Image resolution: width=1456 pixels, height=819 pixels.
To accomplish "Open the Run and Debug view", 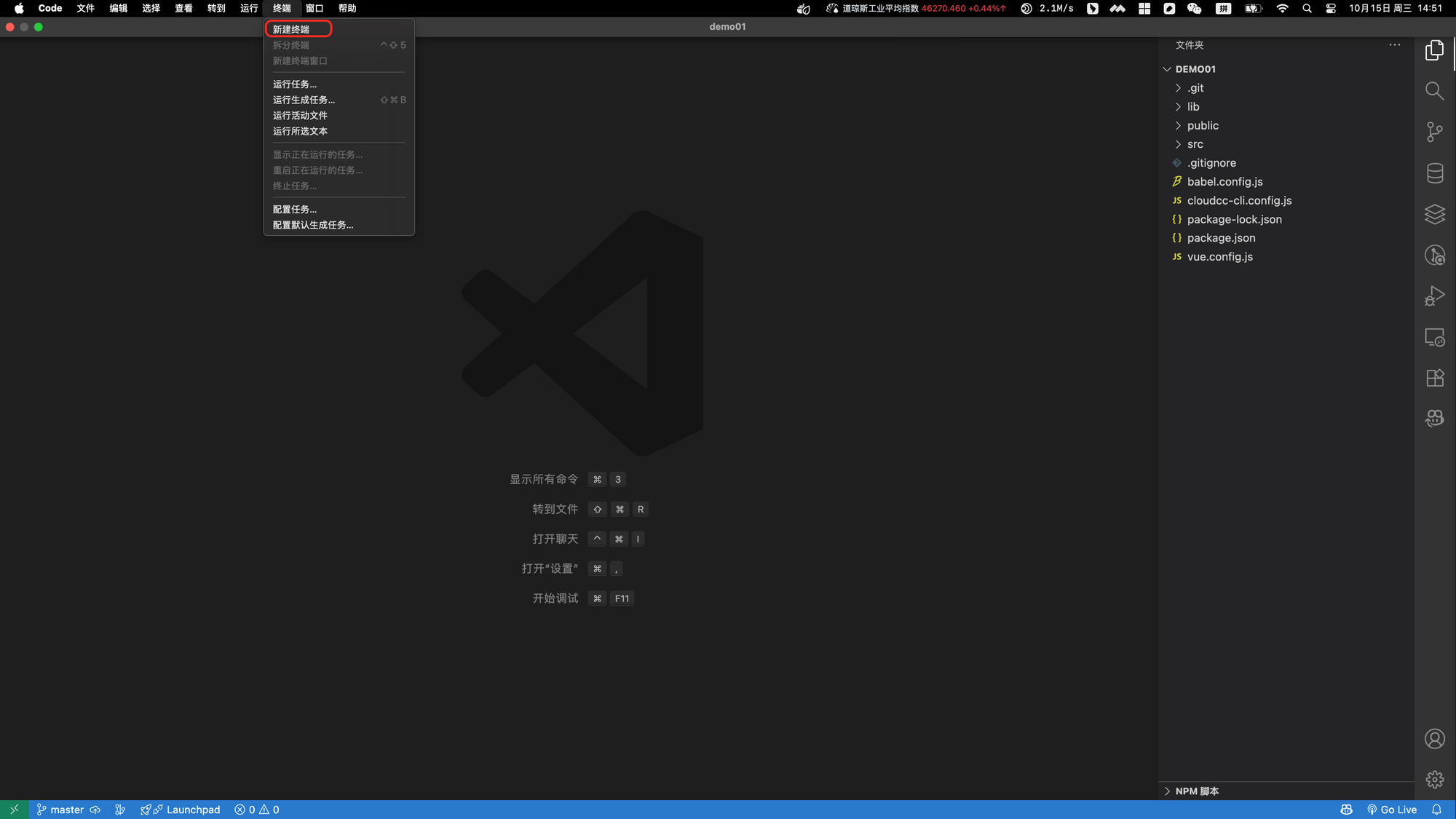I will (x=1434, y=296).
